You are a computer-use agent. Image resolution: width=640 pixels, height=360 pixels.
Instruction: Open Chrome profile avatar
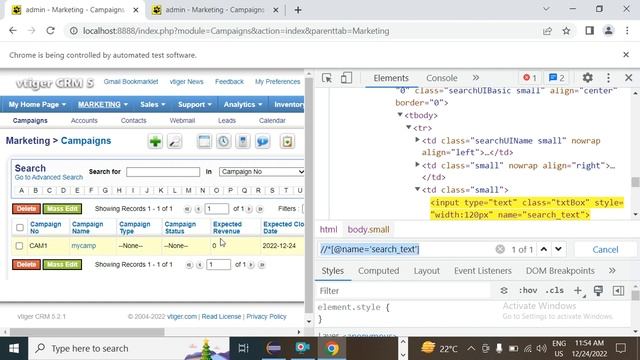(x=608, y=31)
